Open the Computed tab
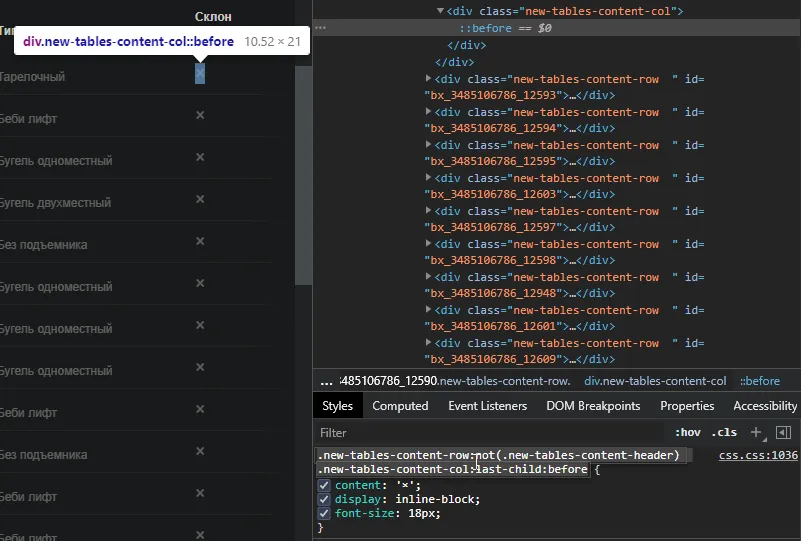Screen dimensions: 801x541 click(x=400, y=406)
